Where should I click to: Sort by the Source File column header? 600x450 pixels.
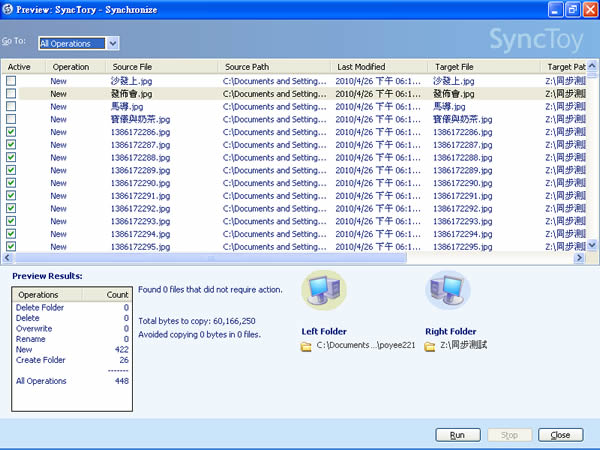coord(162,67)
